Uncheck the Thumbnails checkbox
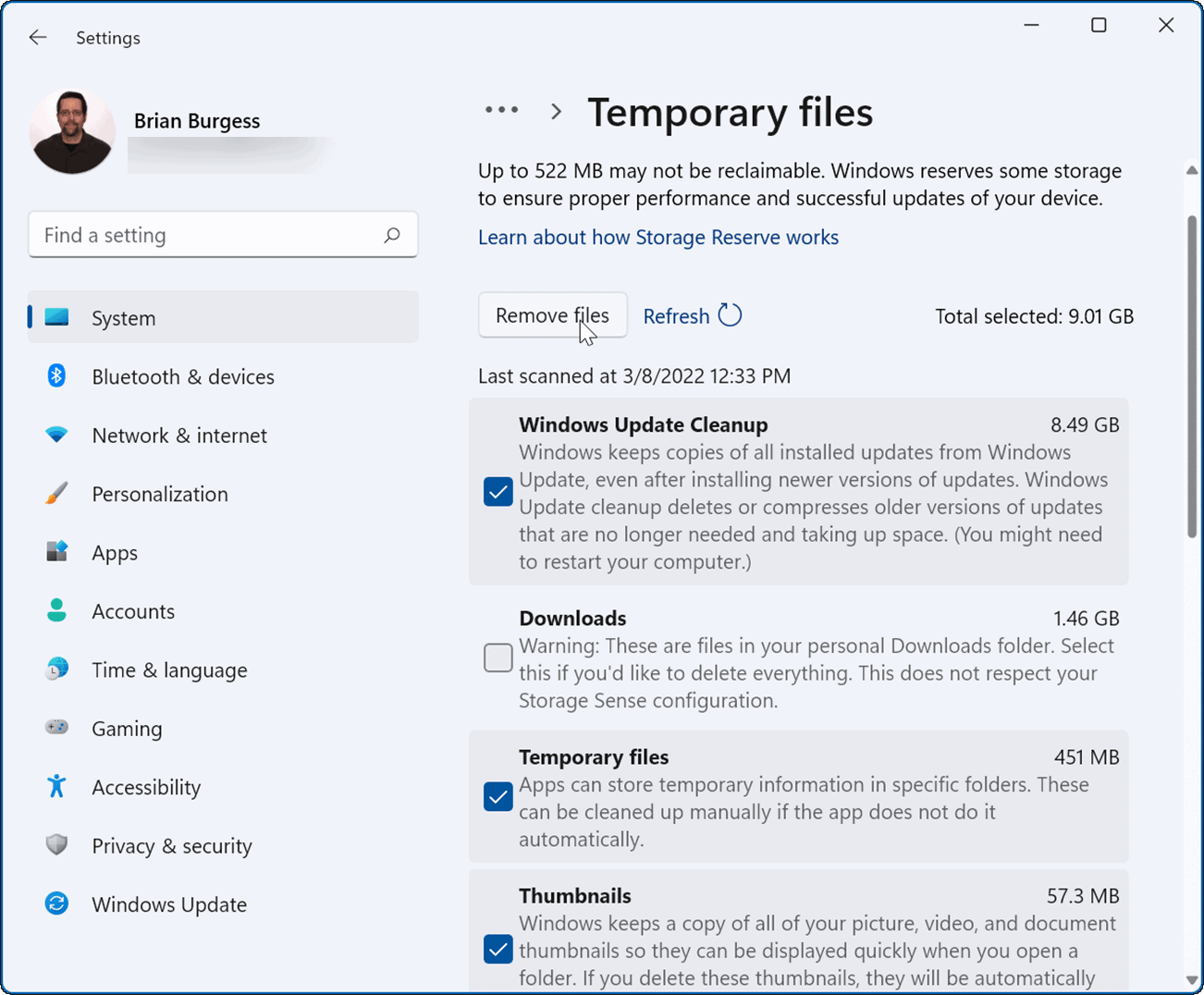This screenshot has height=995, width=1204. (498, 949)
